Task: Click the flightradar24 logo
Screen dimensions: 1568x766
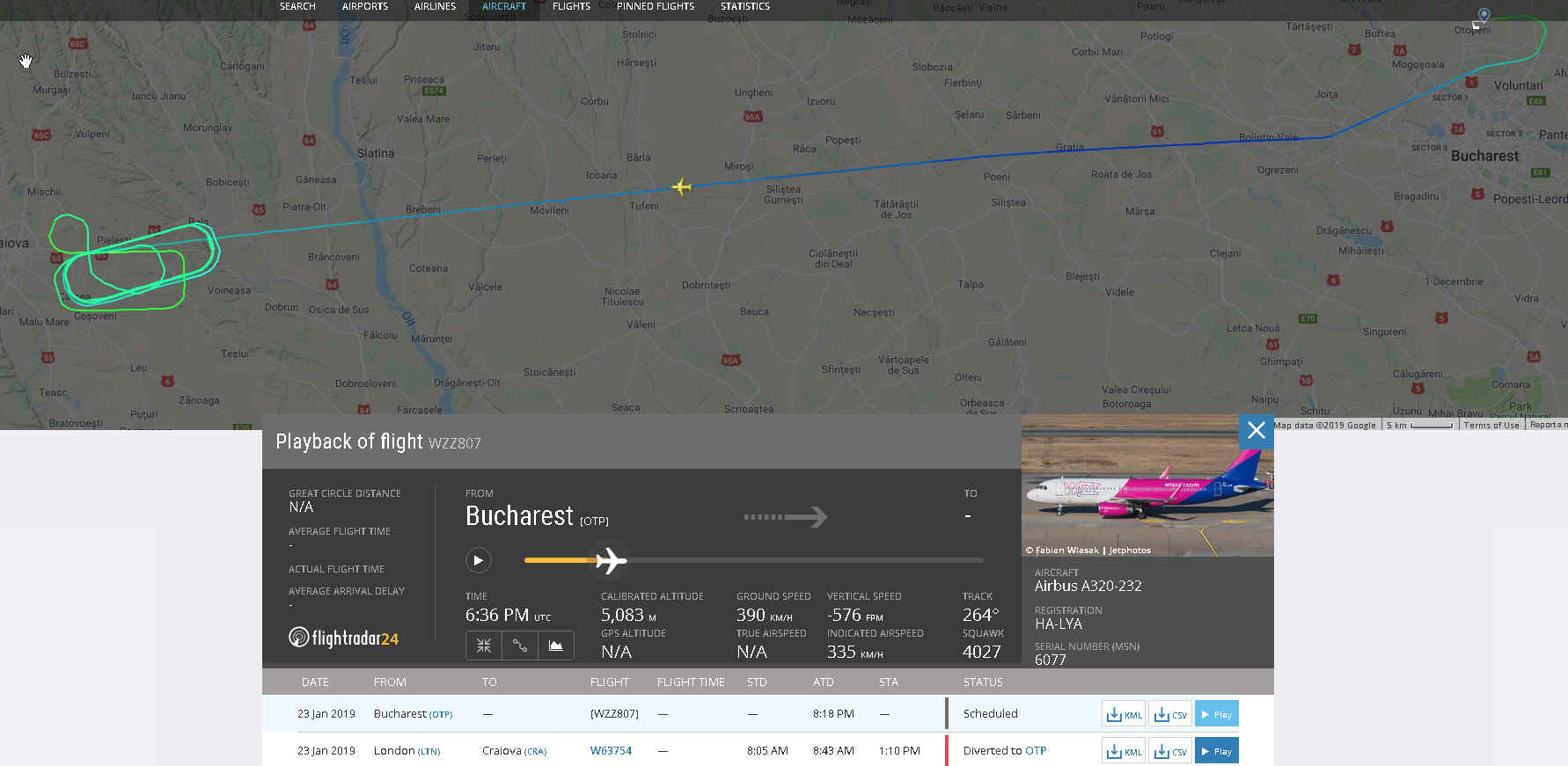Action: click(343, 638)
